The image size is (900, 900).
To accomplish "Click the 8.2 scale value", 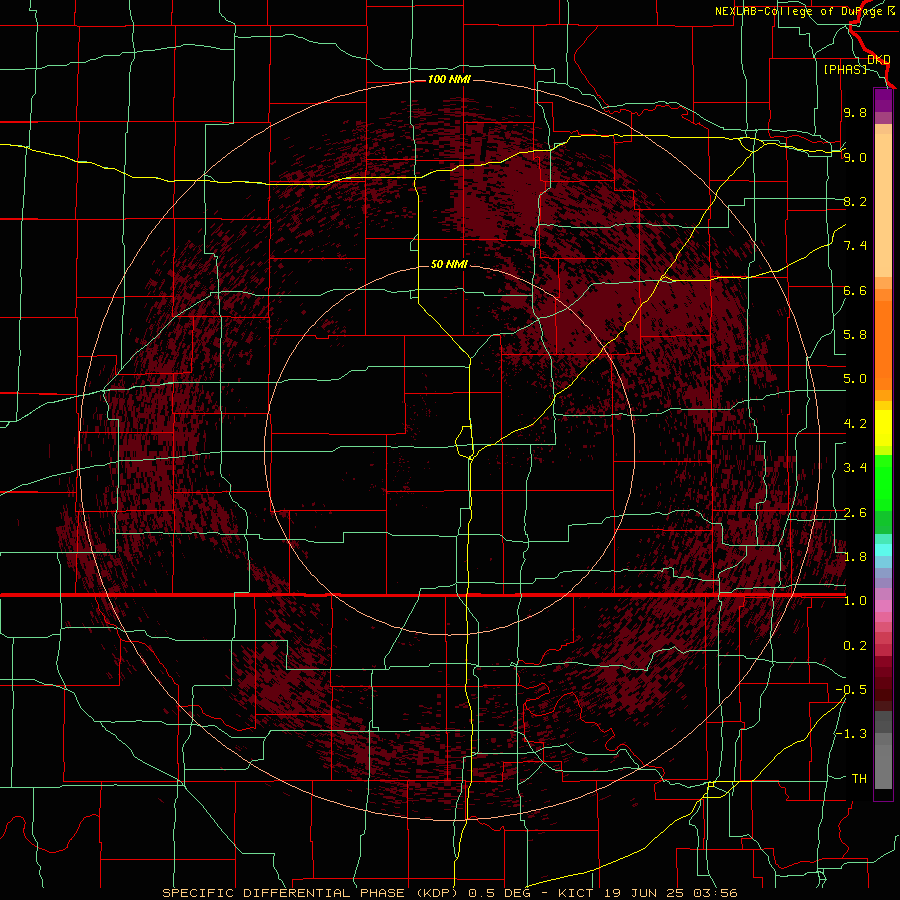I will [855, 201].
